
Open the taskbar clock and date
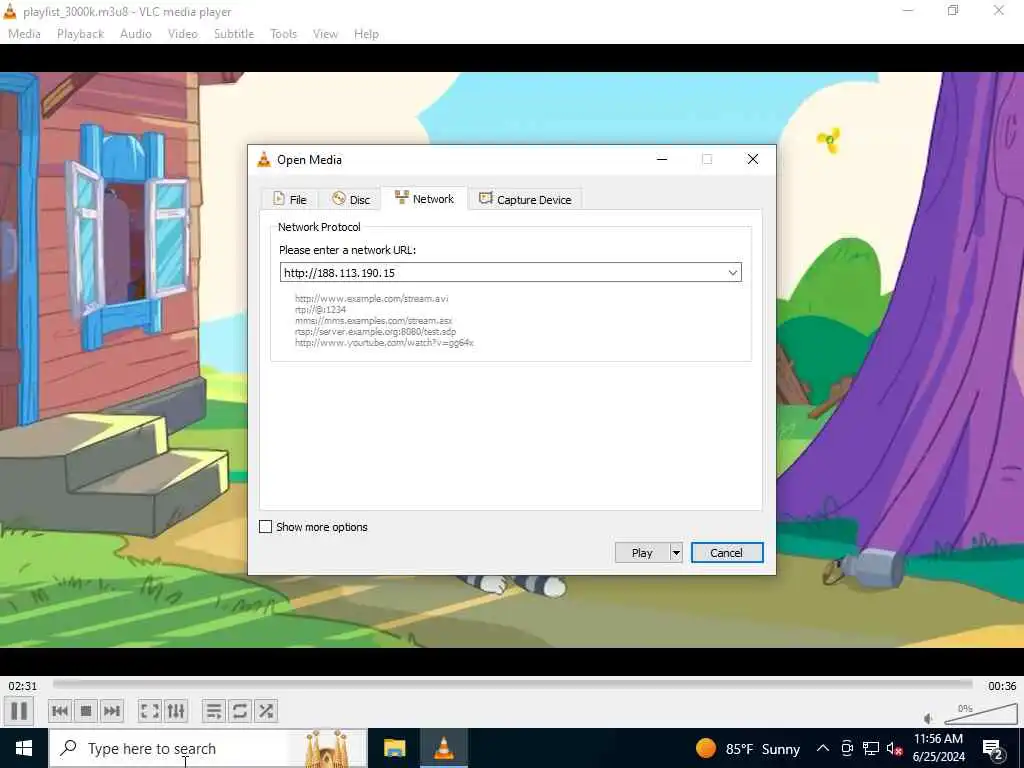[x=938, y=748]
